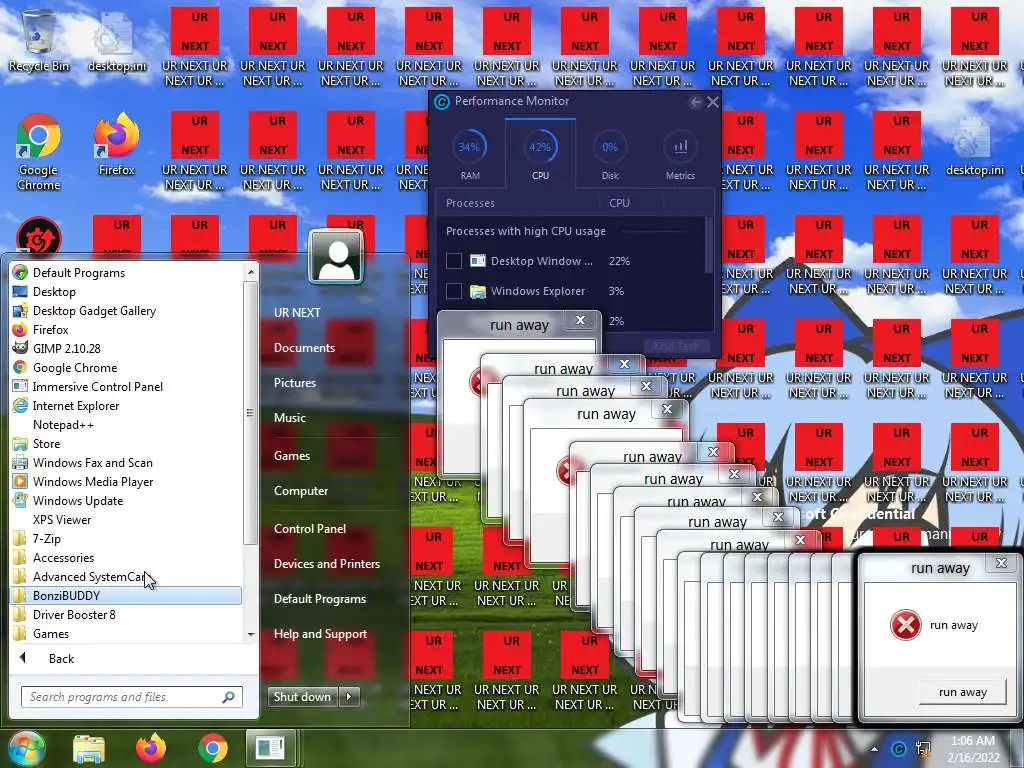Viewport: 1024px width, 768px height.
Task: Switch to the RAM tab
Action: pos(470,155)
